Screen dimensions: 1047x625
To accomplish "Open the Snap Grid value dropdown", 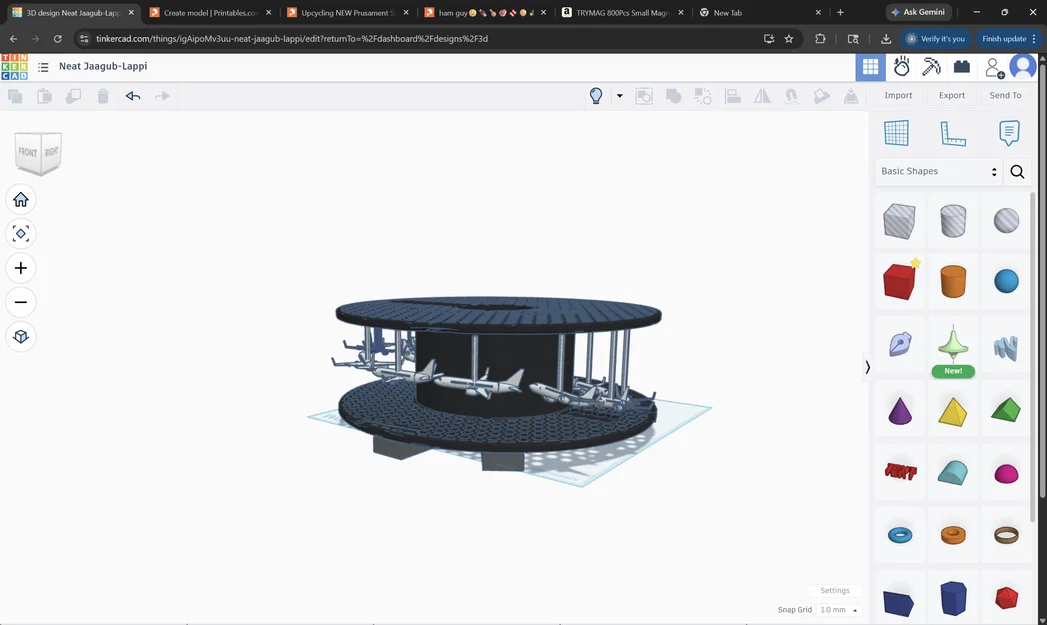I will tap(836, 609).
